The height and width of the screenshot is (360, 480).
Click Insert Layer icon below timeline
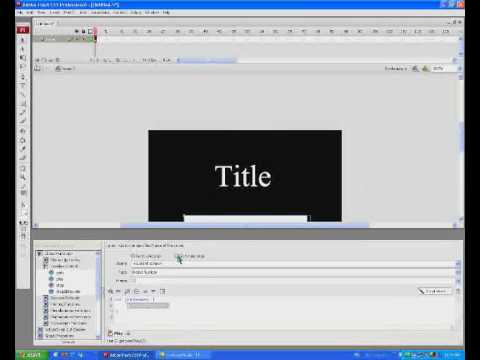(x=38, y=60)
